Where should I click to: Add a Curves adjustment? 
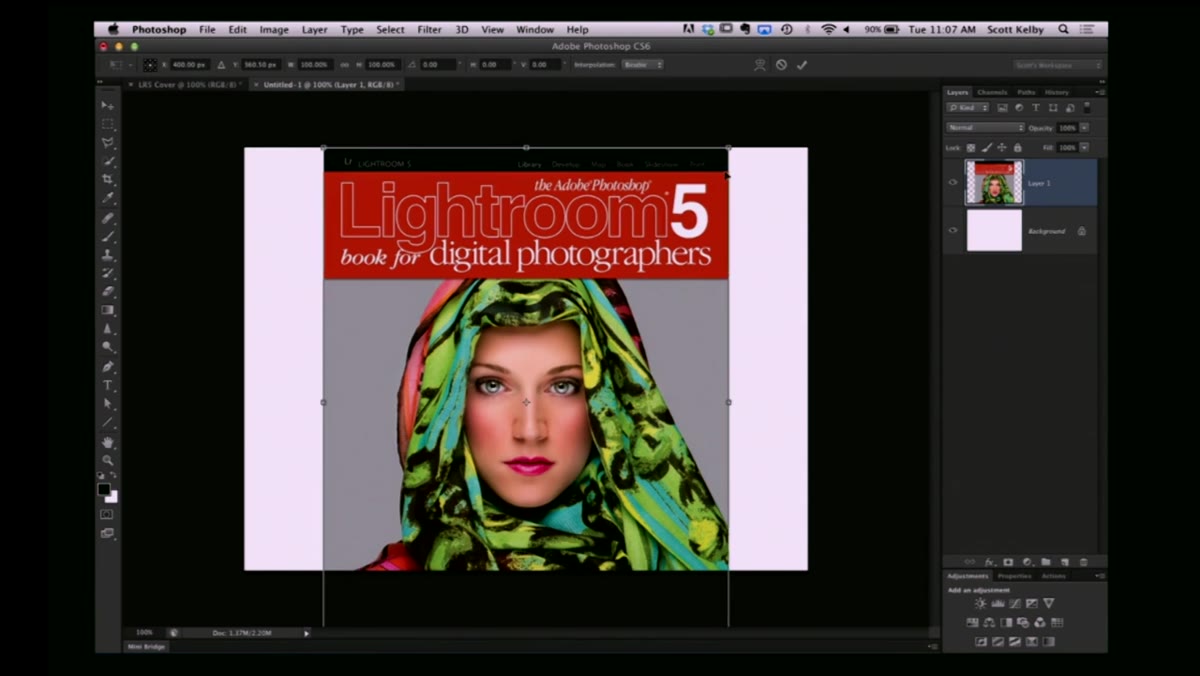click(1014, 603)
